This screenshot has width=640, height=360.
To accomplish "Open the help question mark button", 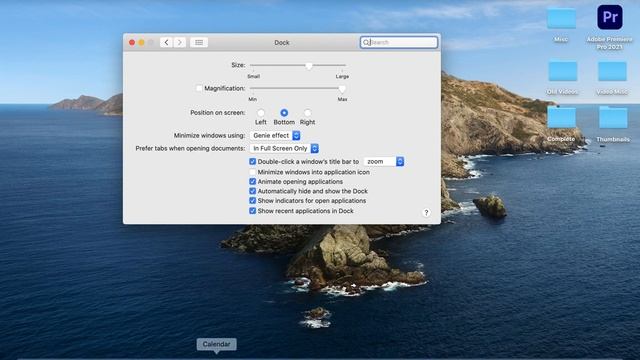I will click(426, 213).
